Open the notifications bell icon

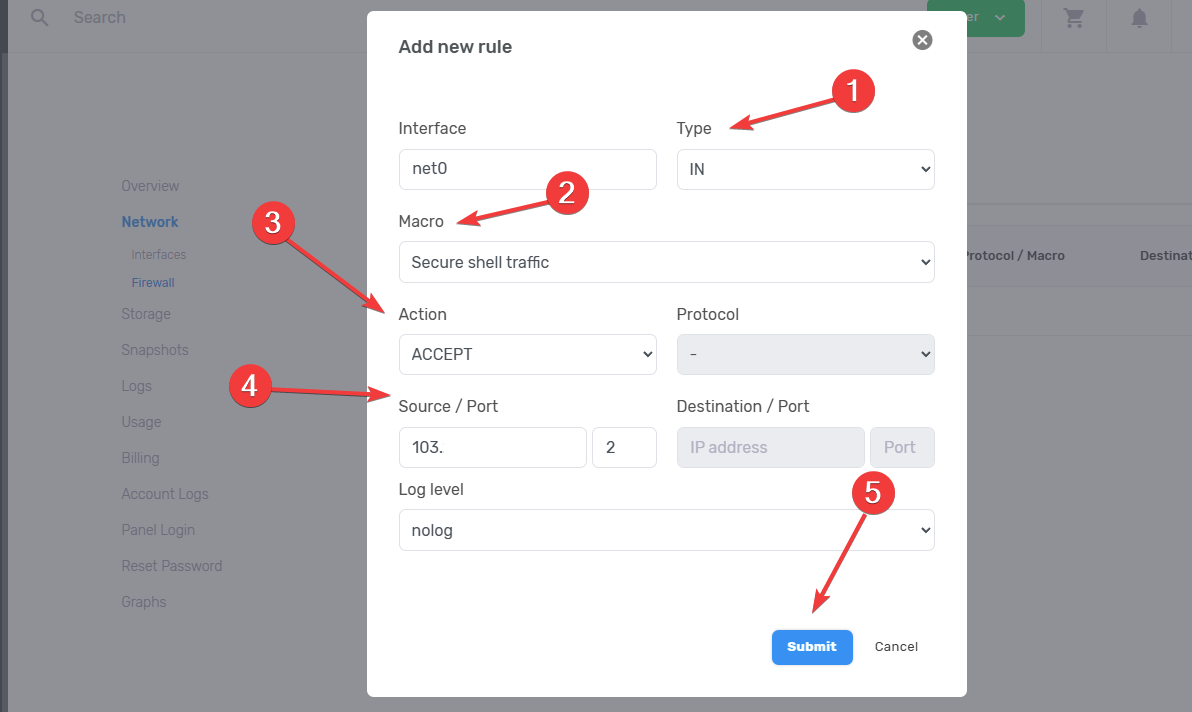(1139, 18)
